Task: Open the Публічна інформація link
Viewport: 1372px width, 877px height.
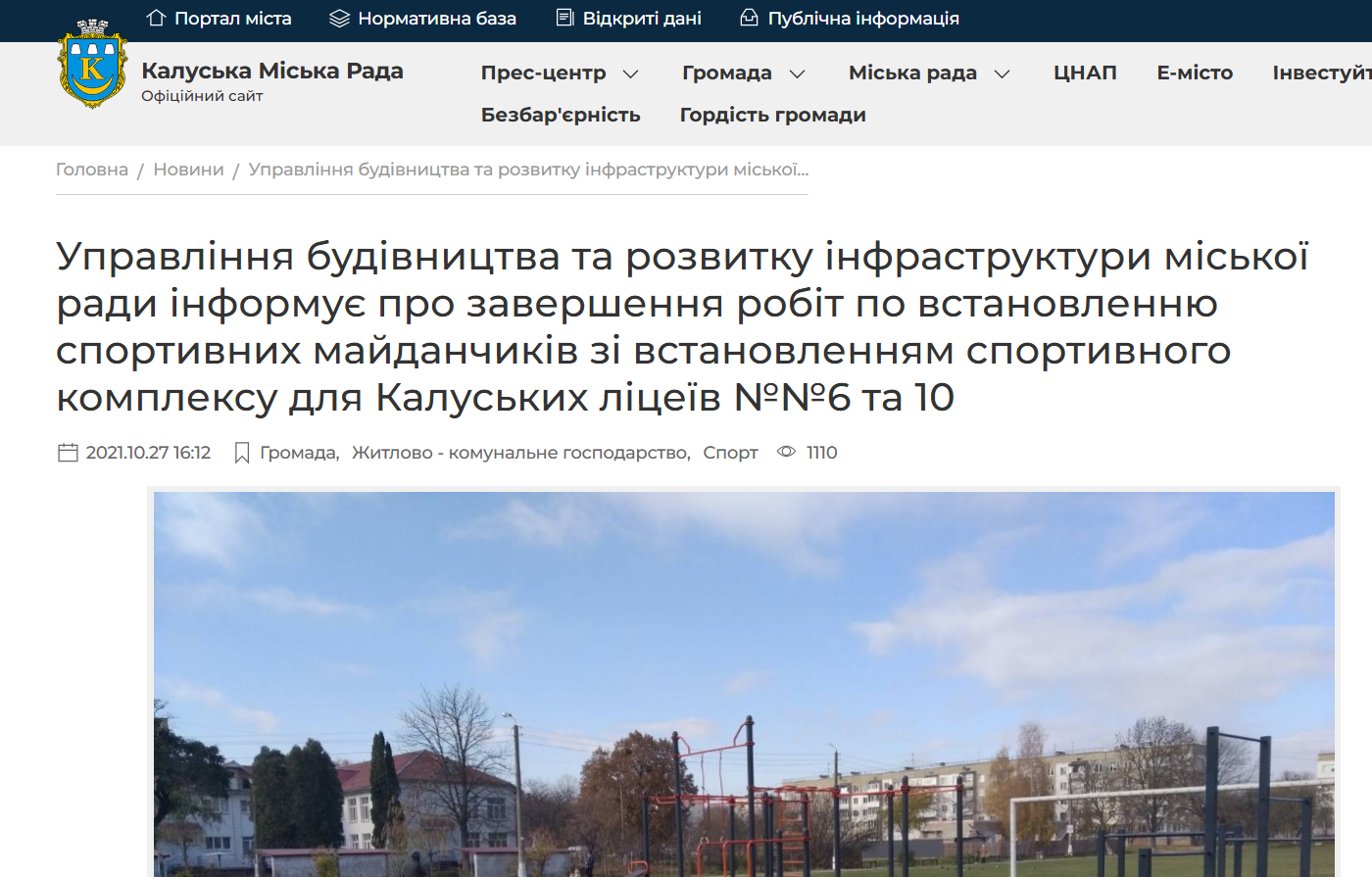Action: [x=863, y=19]
